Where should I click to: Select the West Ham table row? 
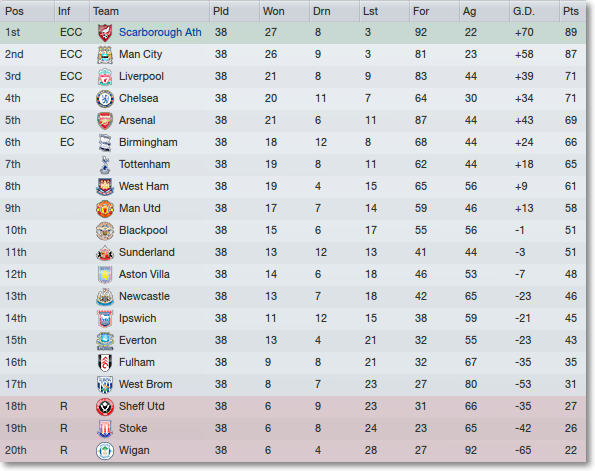pos(293,186)
